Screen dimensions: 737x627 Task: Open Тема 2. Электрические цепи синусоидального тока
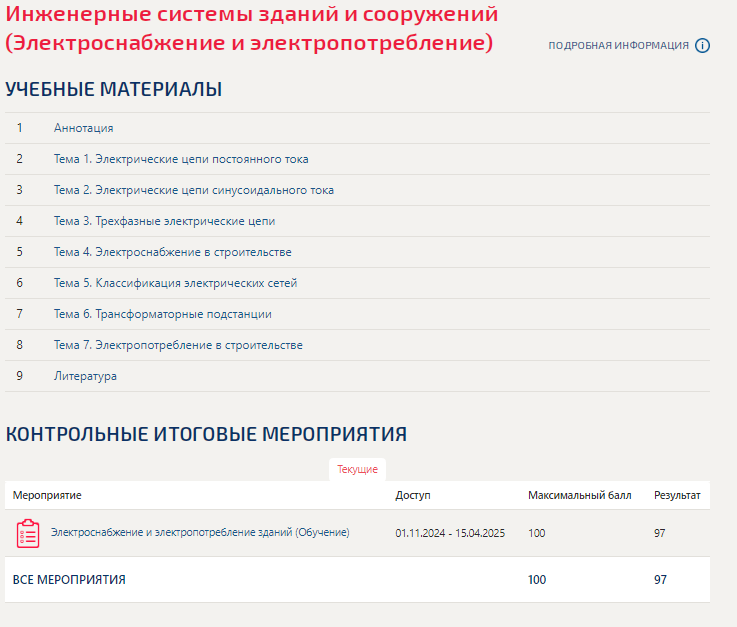(x=194, y=190)
